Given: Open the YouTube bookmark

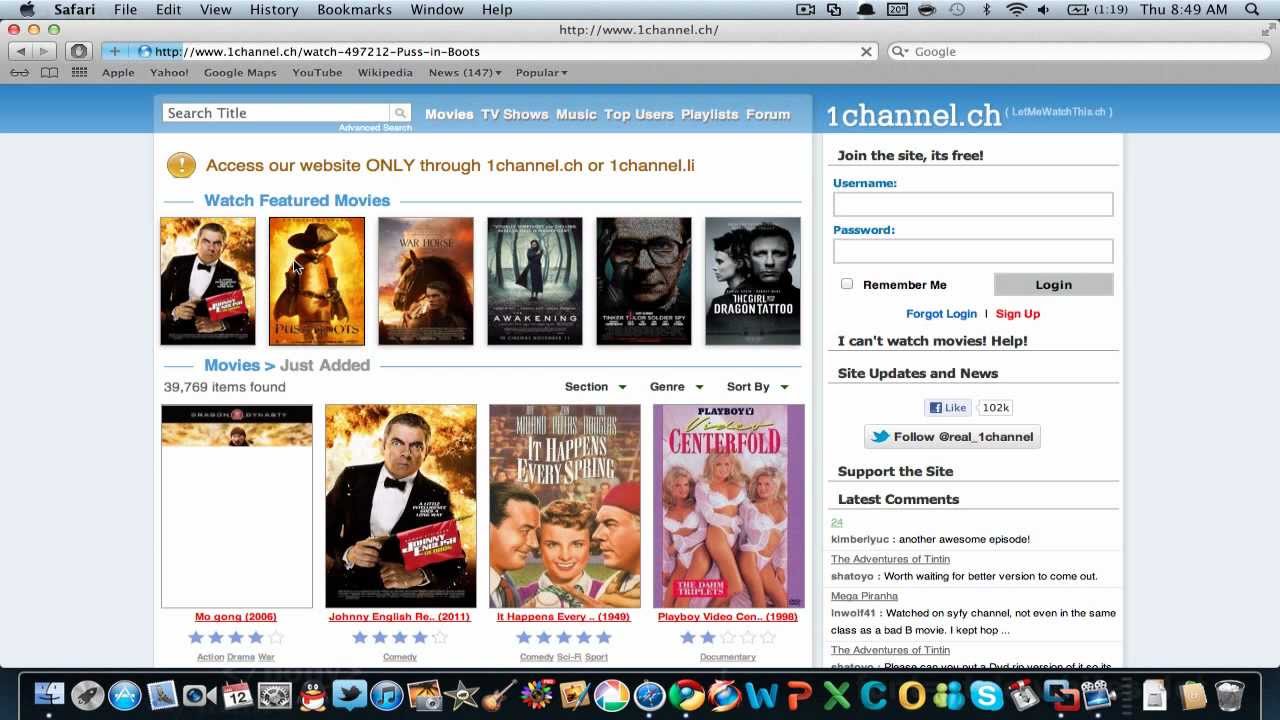Looking at the screenshot, I should pyautogui.click(x=317, y=73).
